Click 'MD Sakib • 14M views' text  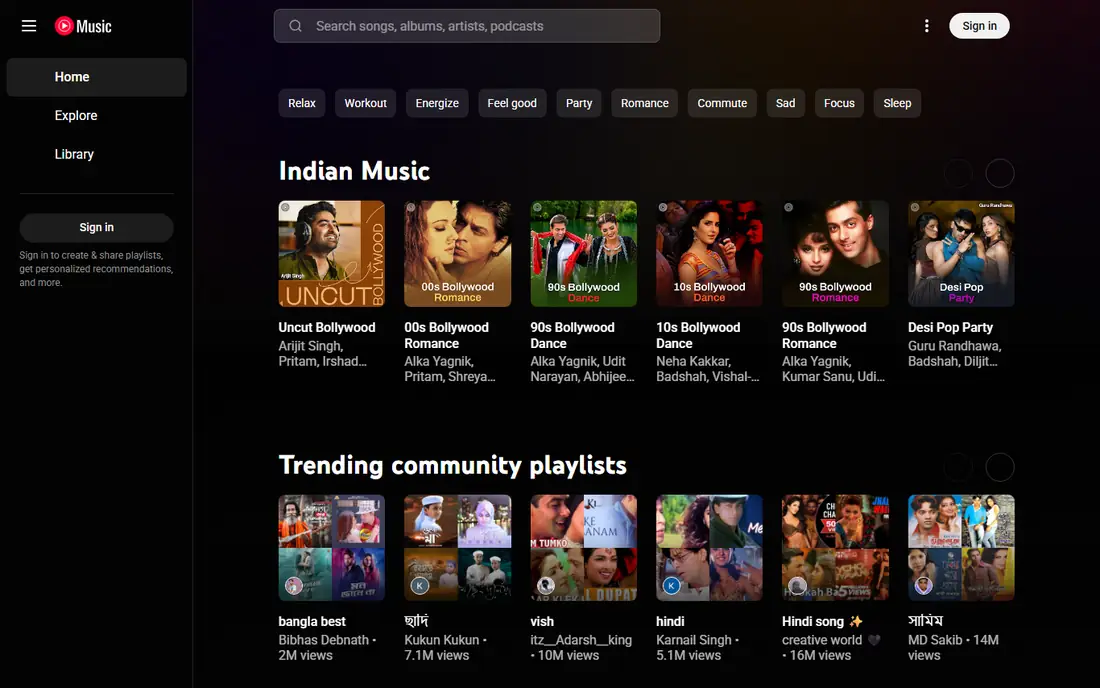point(953,647)
